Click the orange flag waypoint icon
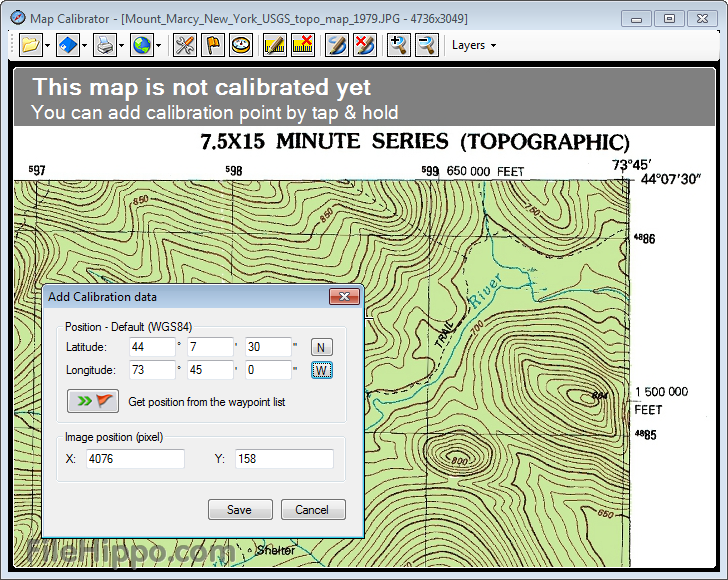Image resolution: width=728 pixels, height=580 pixels. (x=213, y=46)
